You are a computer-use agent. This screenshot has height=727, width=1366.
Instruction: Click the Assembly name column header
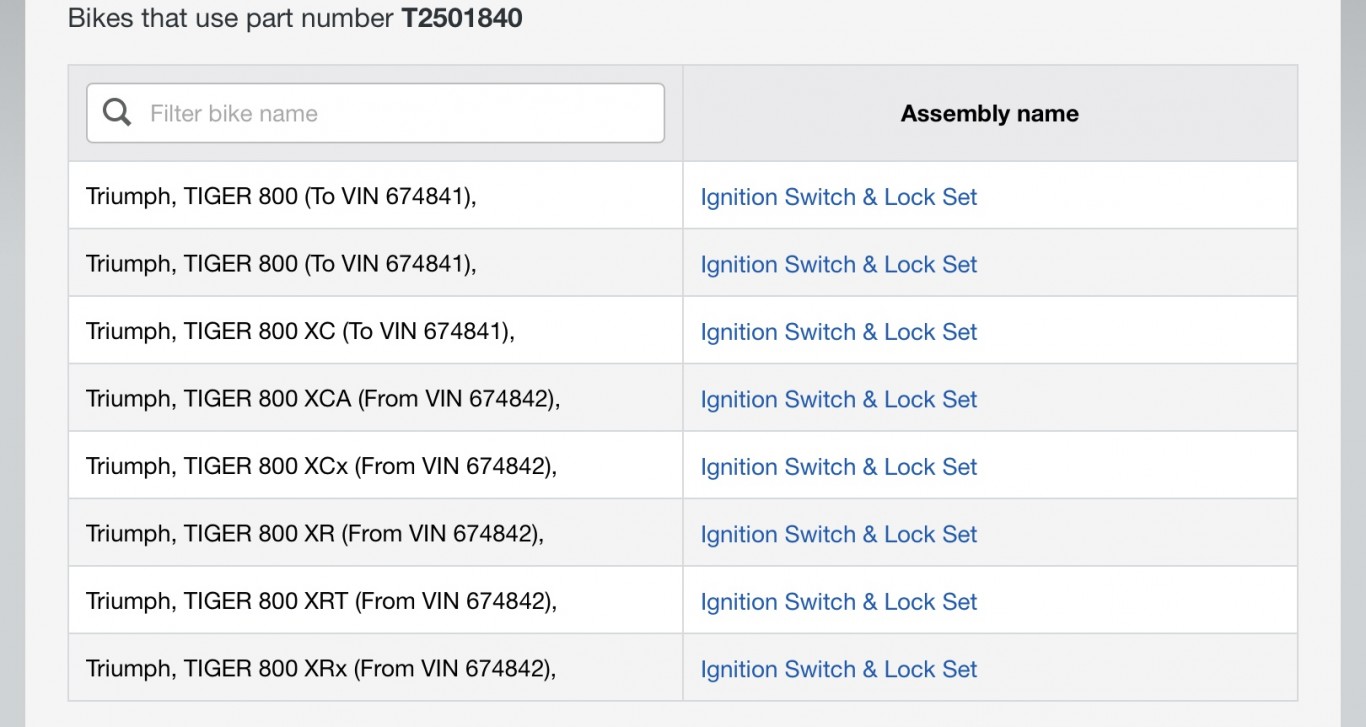[x=989, y=114]
